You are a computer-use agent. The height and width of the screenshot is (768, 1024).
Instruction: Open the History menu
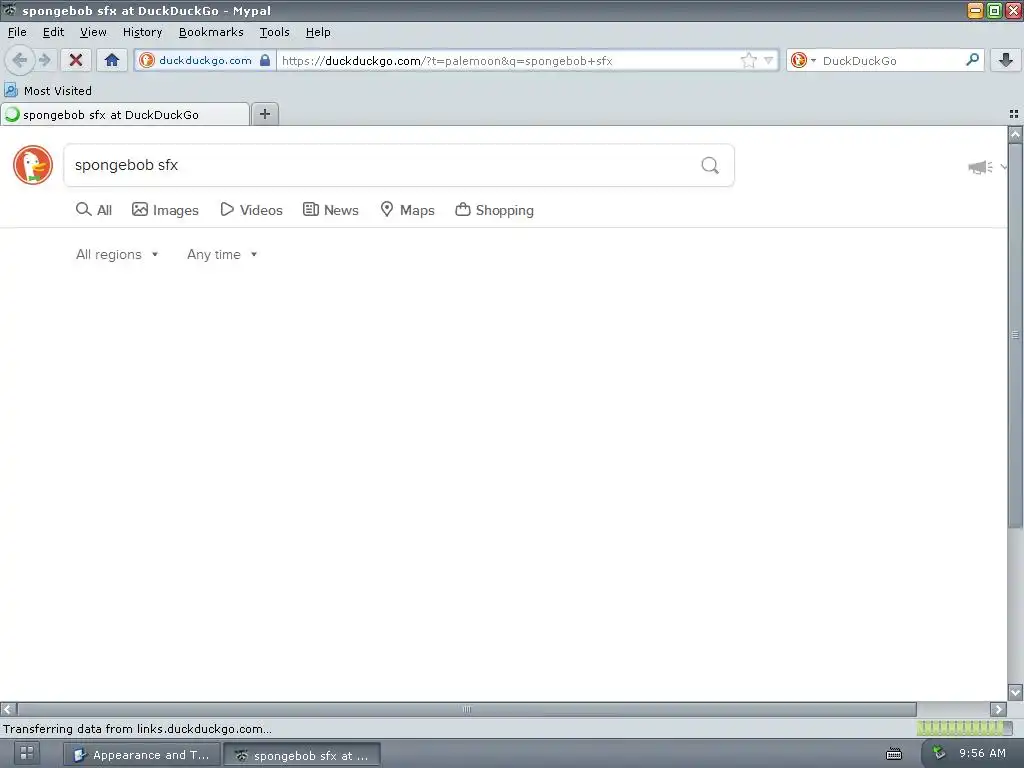142,31
